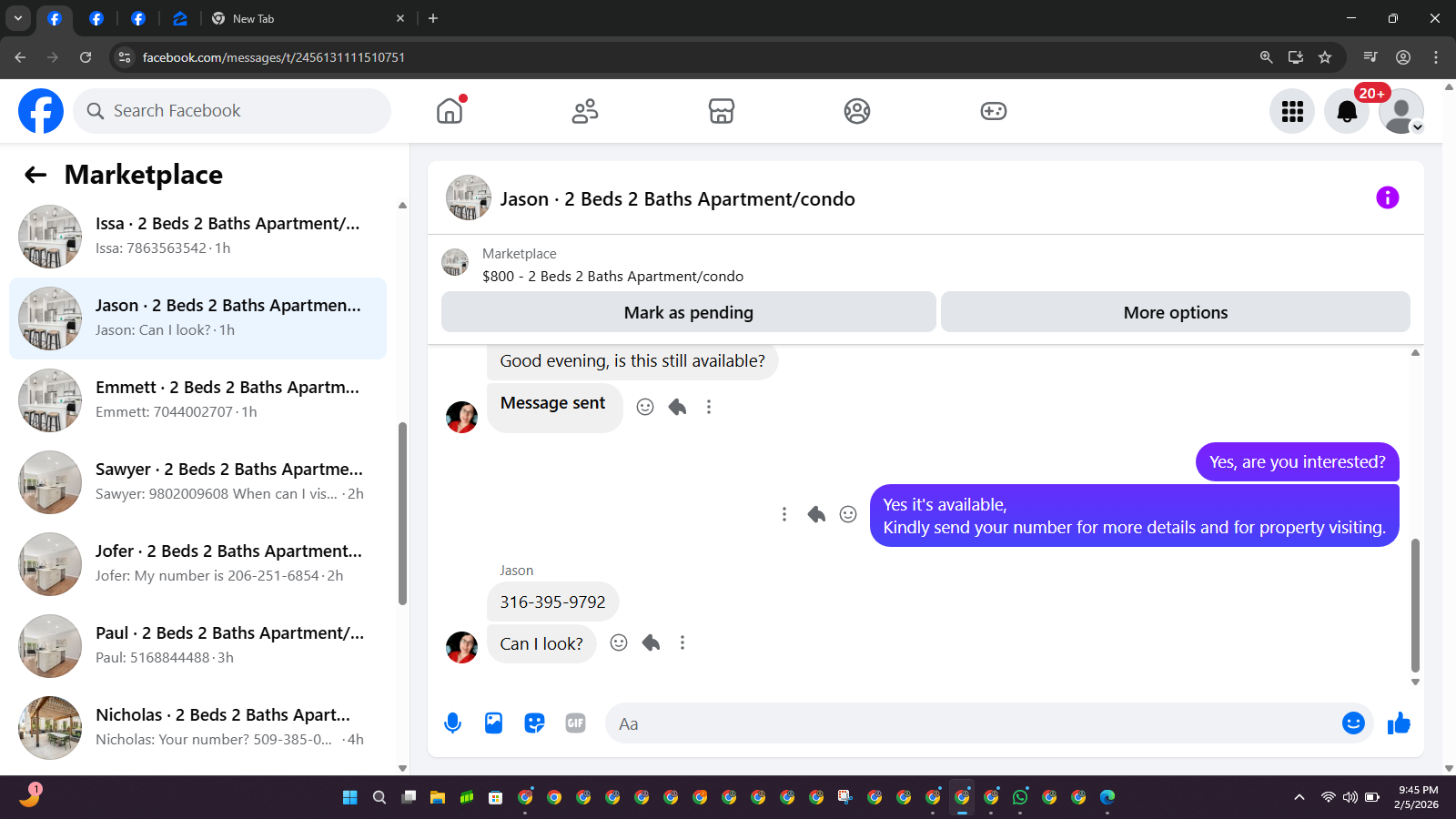The height and width of the screenshot is (819, 1456).
Task: Open the Friends icon in top navigation
Action: [585, 111]
